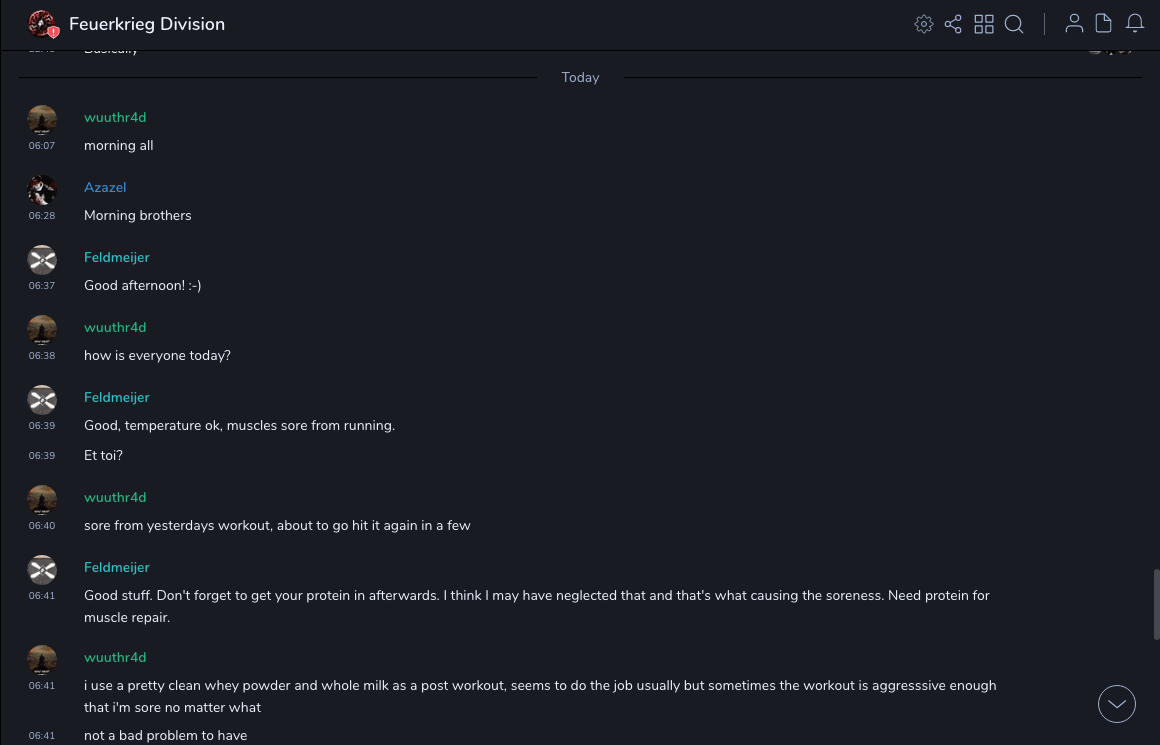The width and height of the screenshot is (1160, 745).
Task: Click wuuthr4d's avatar beside "morning all"
Action: coord(42,120)
